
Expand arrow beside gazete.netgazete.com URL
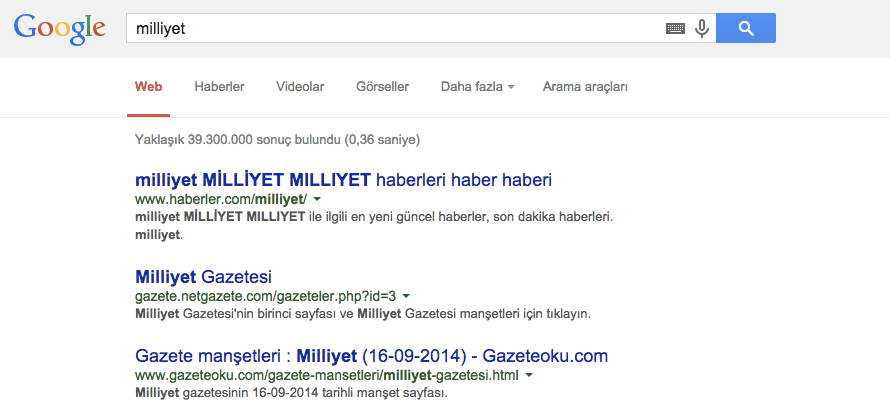coord(406,296)
